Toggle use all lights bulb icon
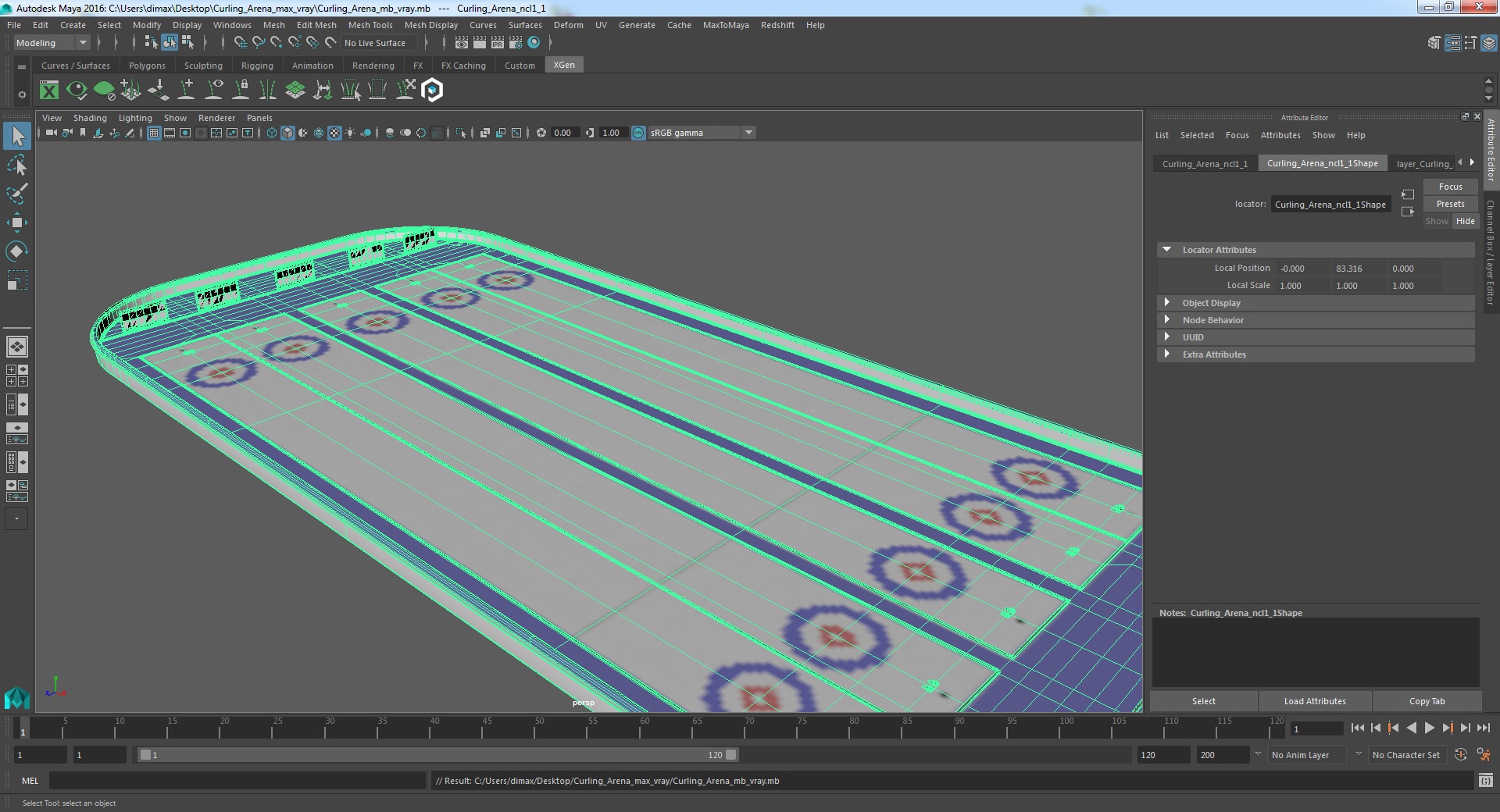This screenshot has height=812, width=1500. pos(350,133)
